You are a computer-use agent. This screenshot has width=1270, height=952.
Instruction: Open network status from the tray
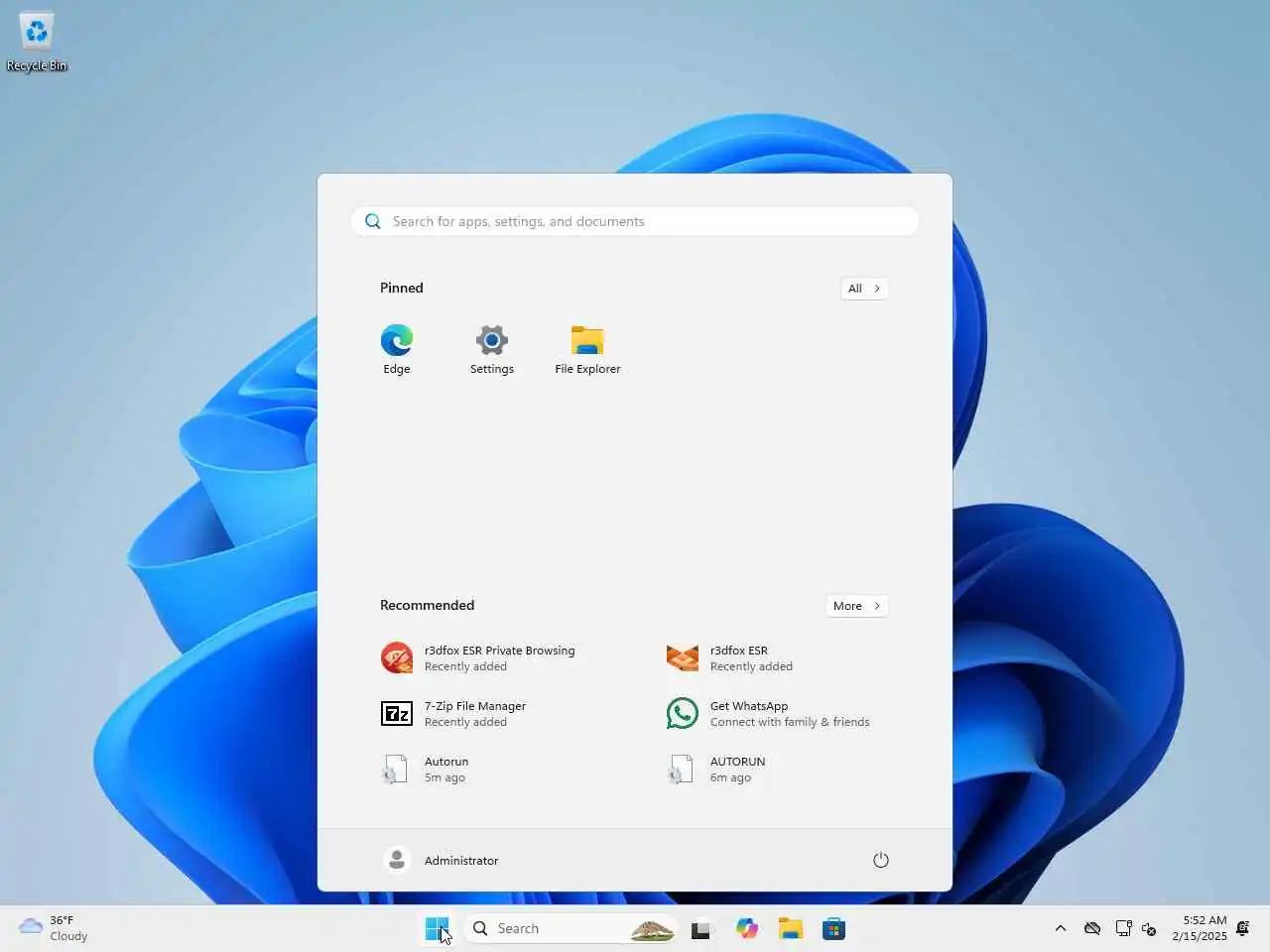tap(1123, 929)
